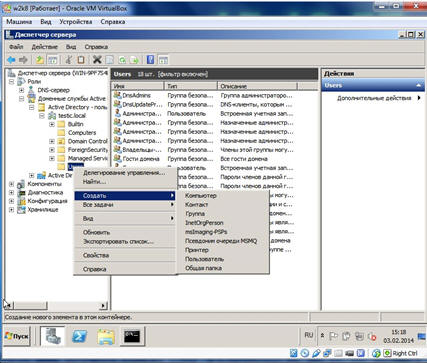Select Computers folder in tree
This screenshot has width=427, height=363.
coord(82,133)
